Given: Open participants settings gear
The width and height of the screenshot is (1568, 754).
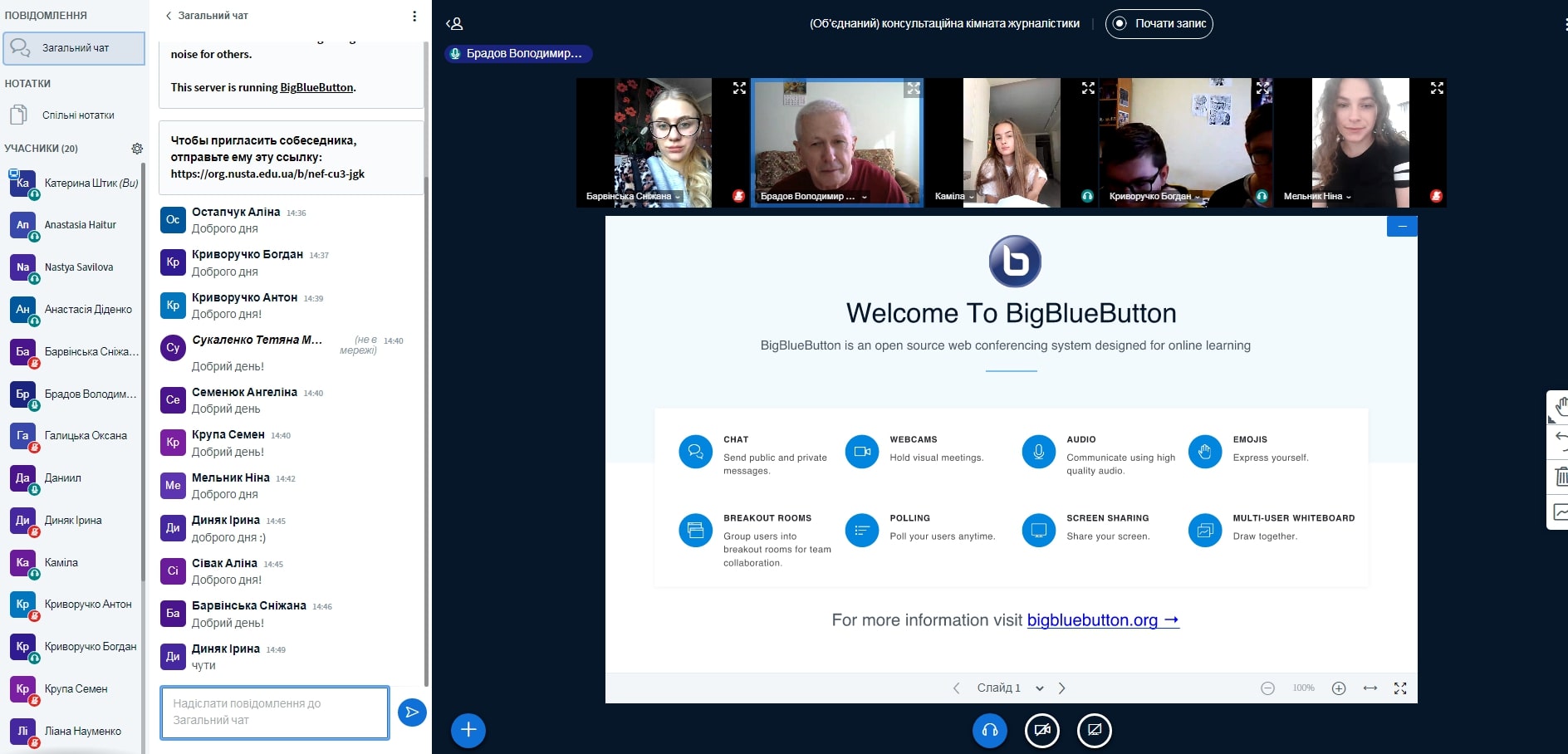Looking at the screenshot, I should (x=137, y=149).
